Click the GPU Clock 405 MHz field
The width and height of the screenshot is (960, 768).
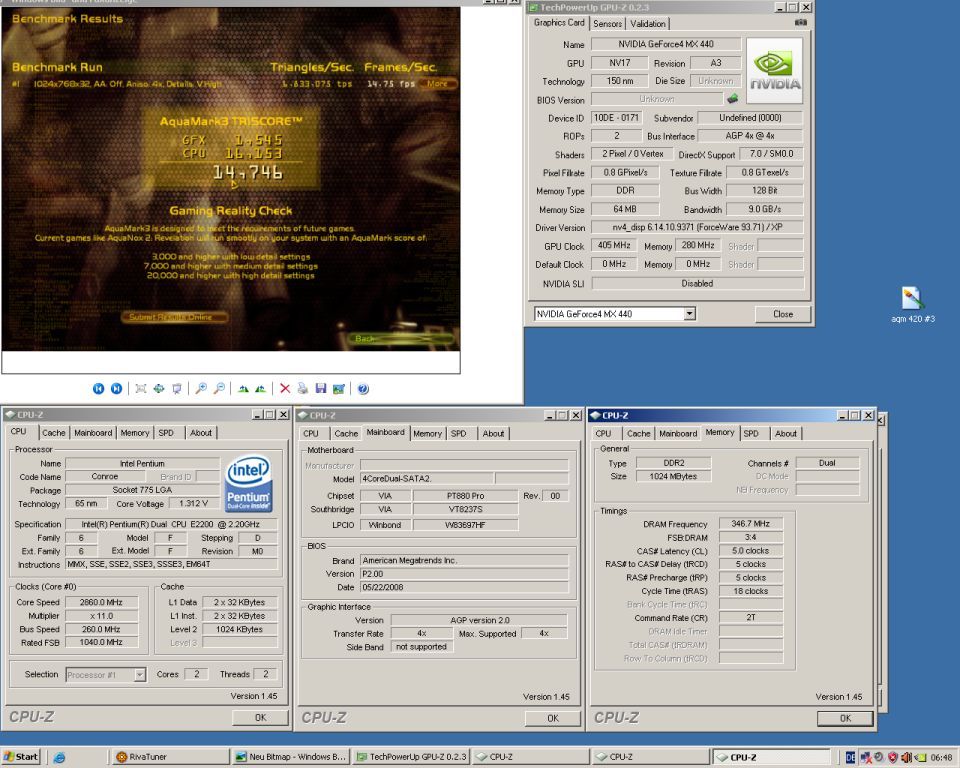click(614, 246)
